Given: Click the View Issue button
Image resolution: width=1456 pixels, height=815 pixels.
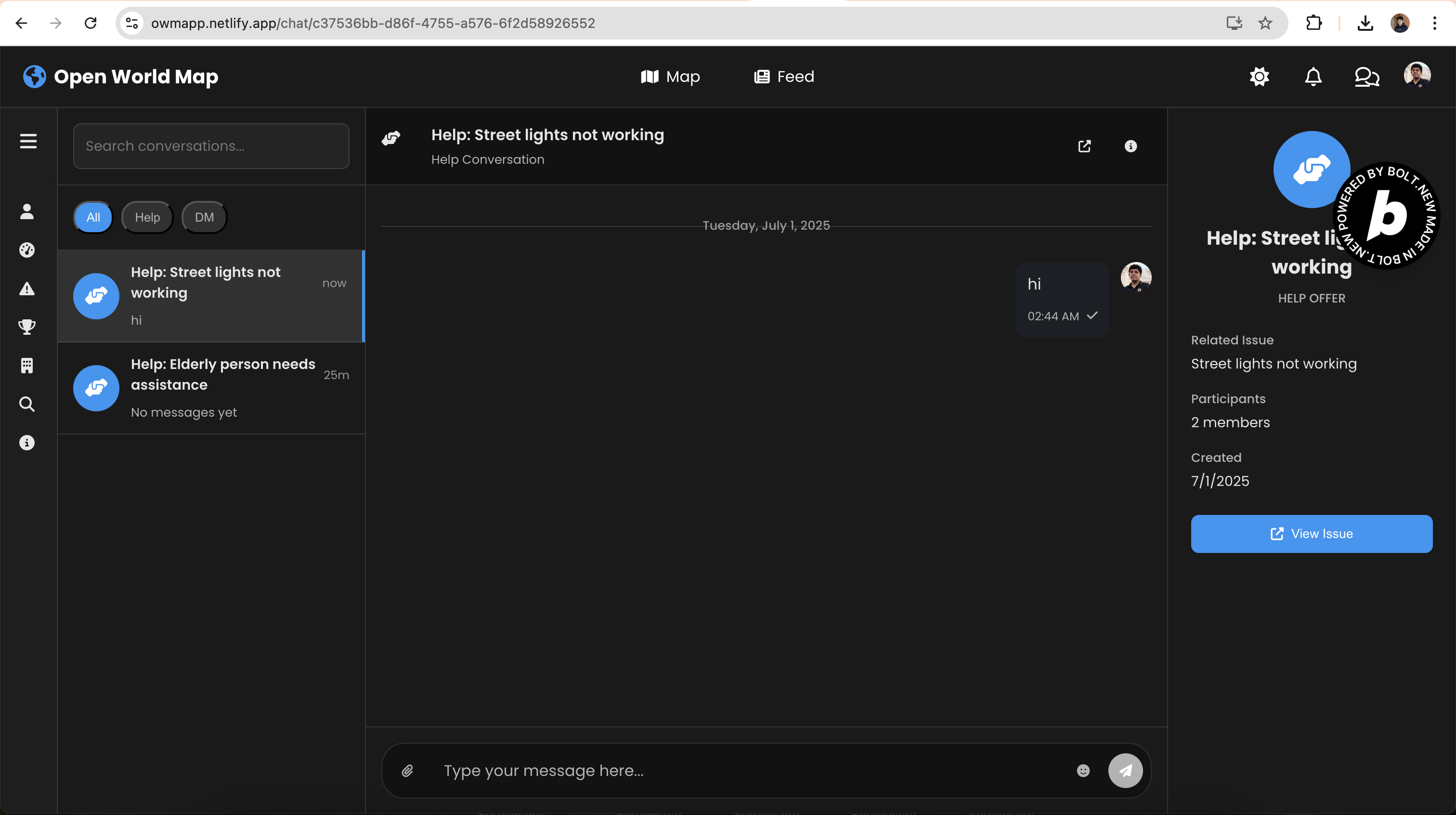Looking at the screenshot, I should point(1311,533).
